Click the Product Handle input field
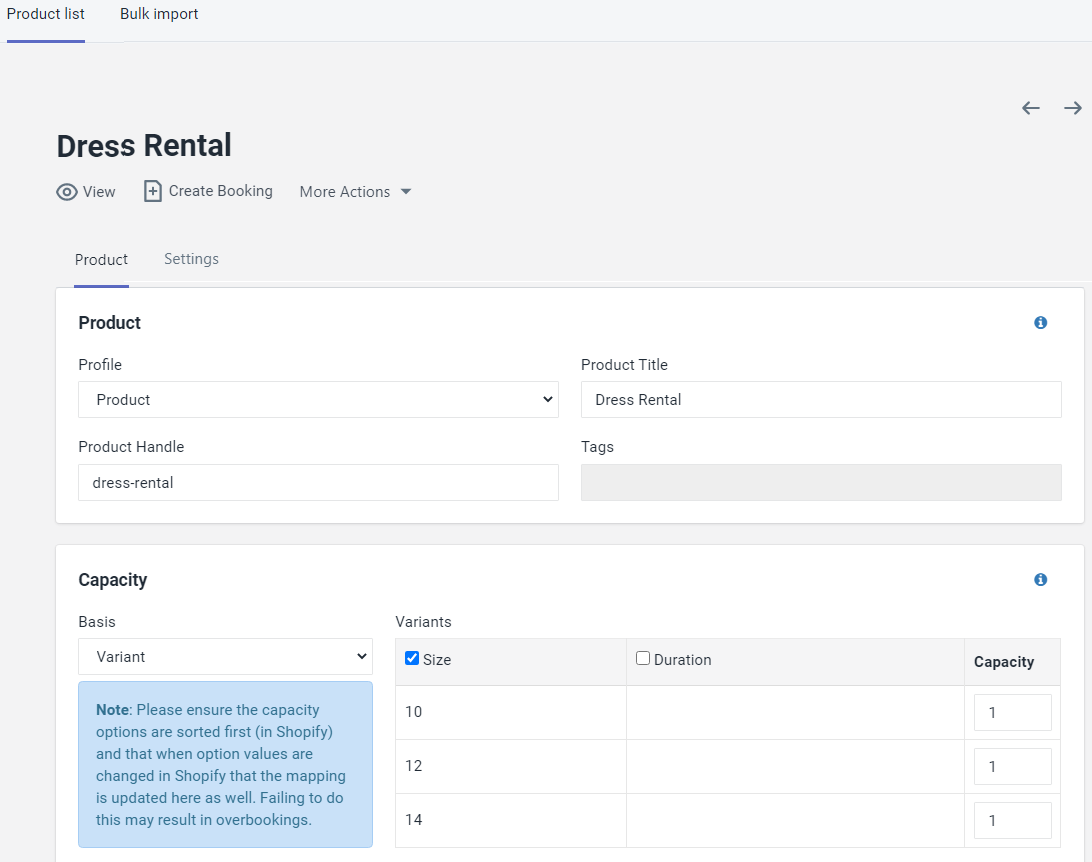 coord(318,483)
